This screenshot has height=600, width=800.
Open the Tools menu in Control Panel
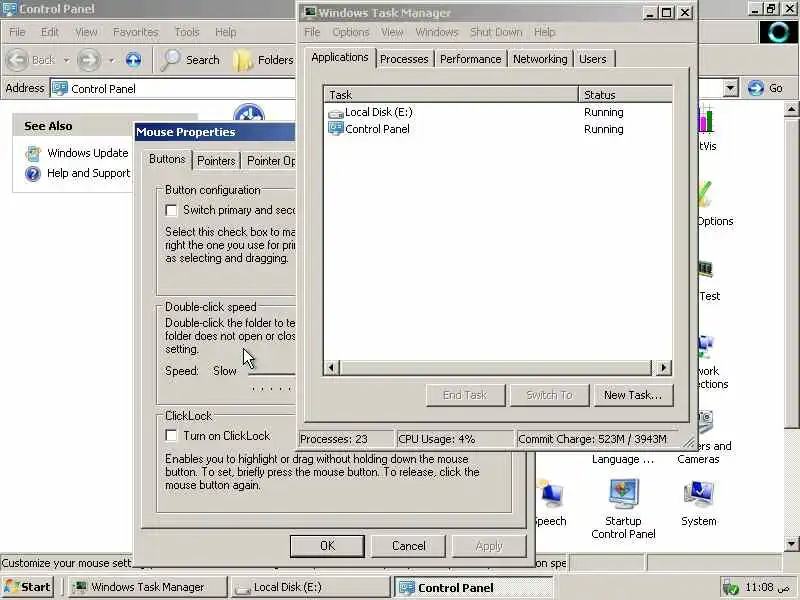187,32
